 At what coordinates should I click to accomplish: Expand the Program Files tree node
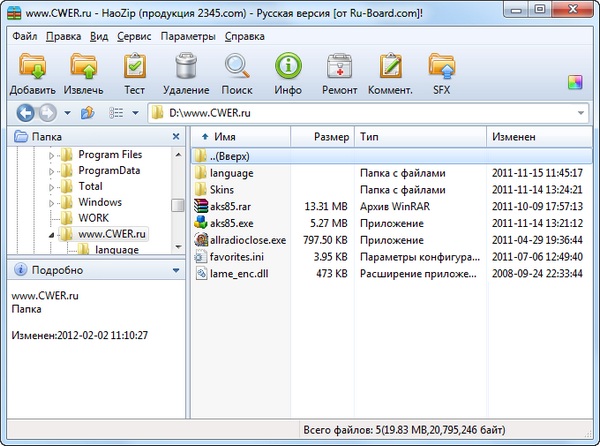pyautogui.click(x=52, y=155)
